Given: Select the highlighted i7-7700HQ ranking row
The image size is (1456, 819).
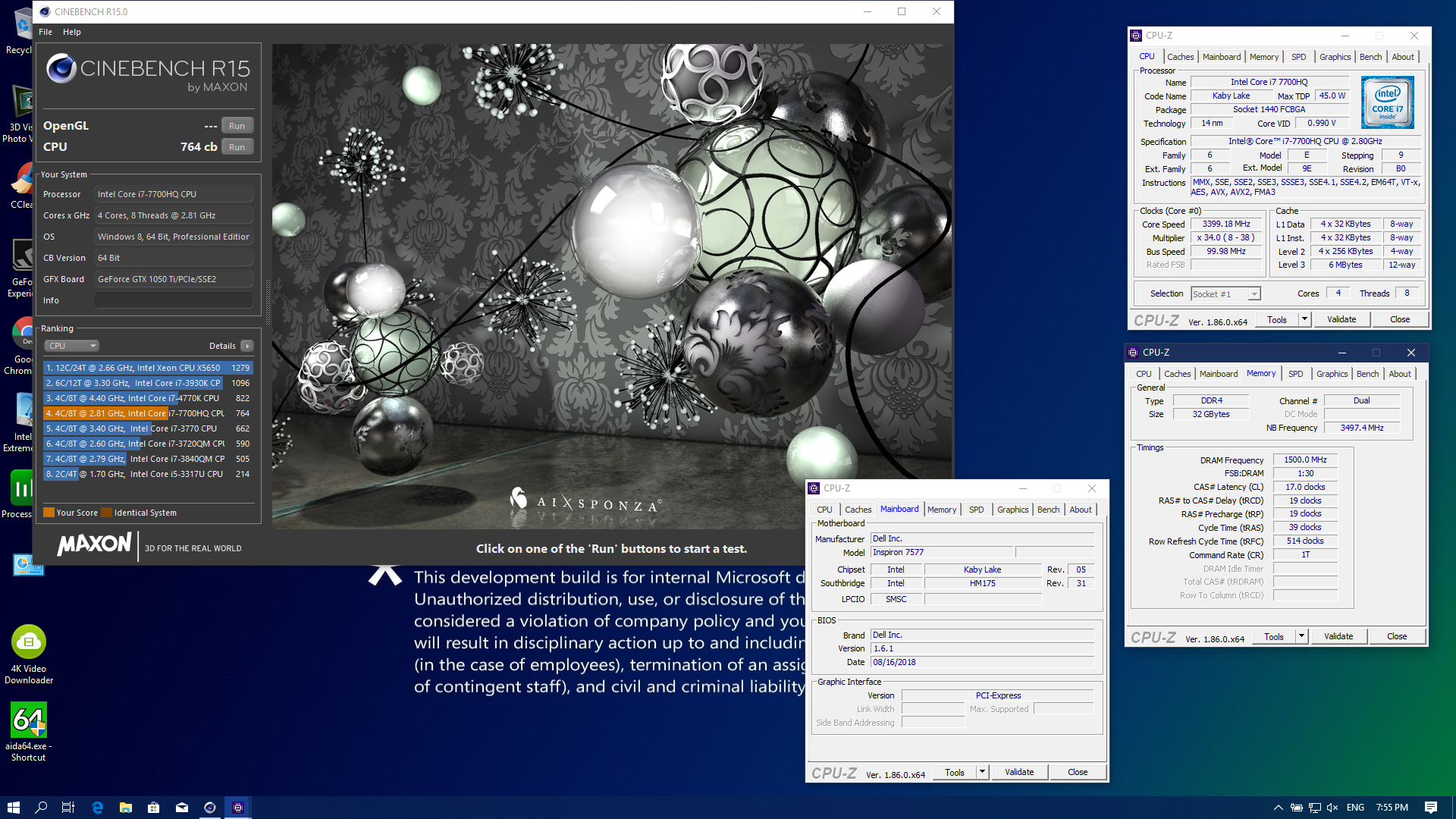Looking at the screenshot, I should click(x=148, y=413).
